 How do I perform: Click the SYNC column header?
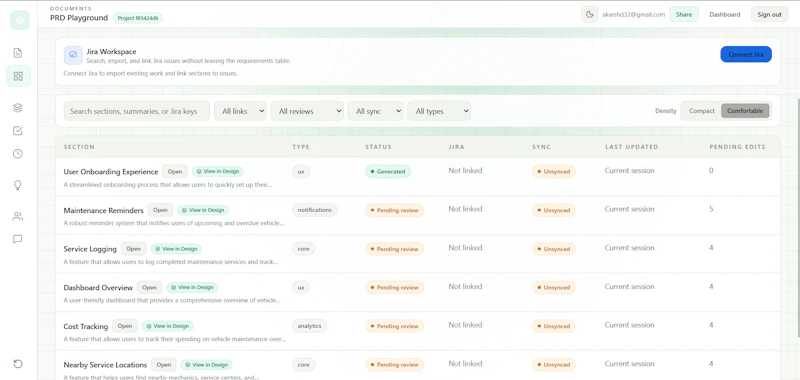(541, 147)
